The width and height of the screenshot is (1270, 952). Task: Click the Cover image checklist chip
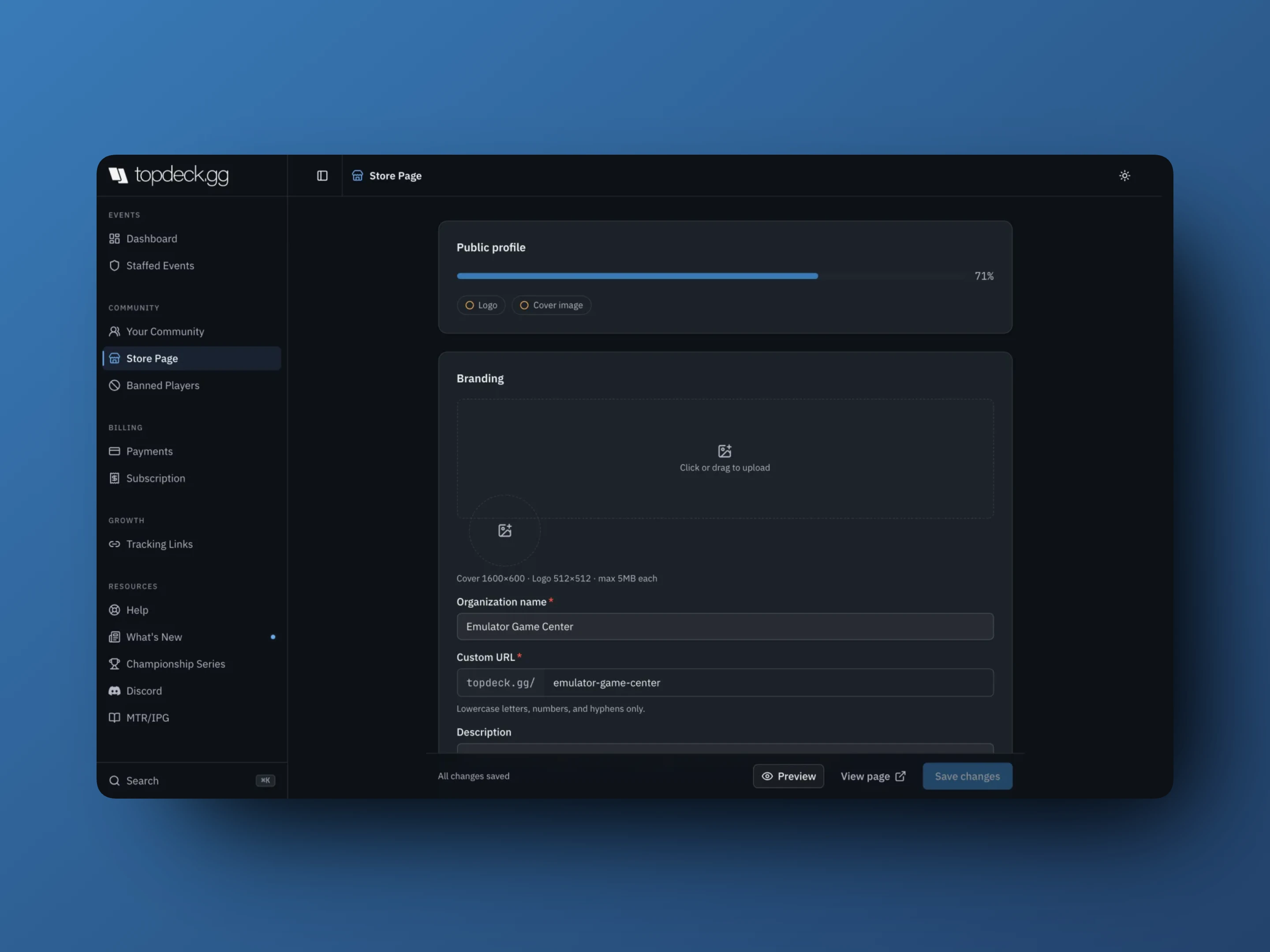click(551, 305)
